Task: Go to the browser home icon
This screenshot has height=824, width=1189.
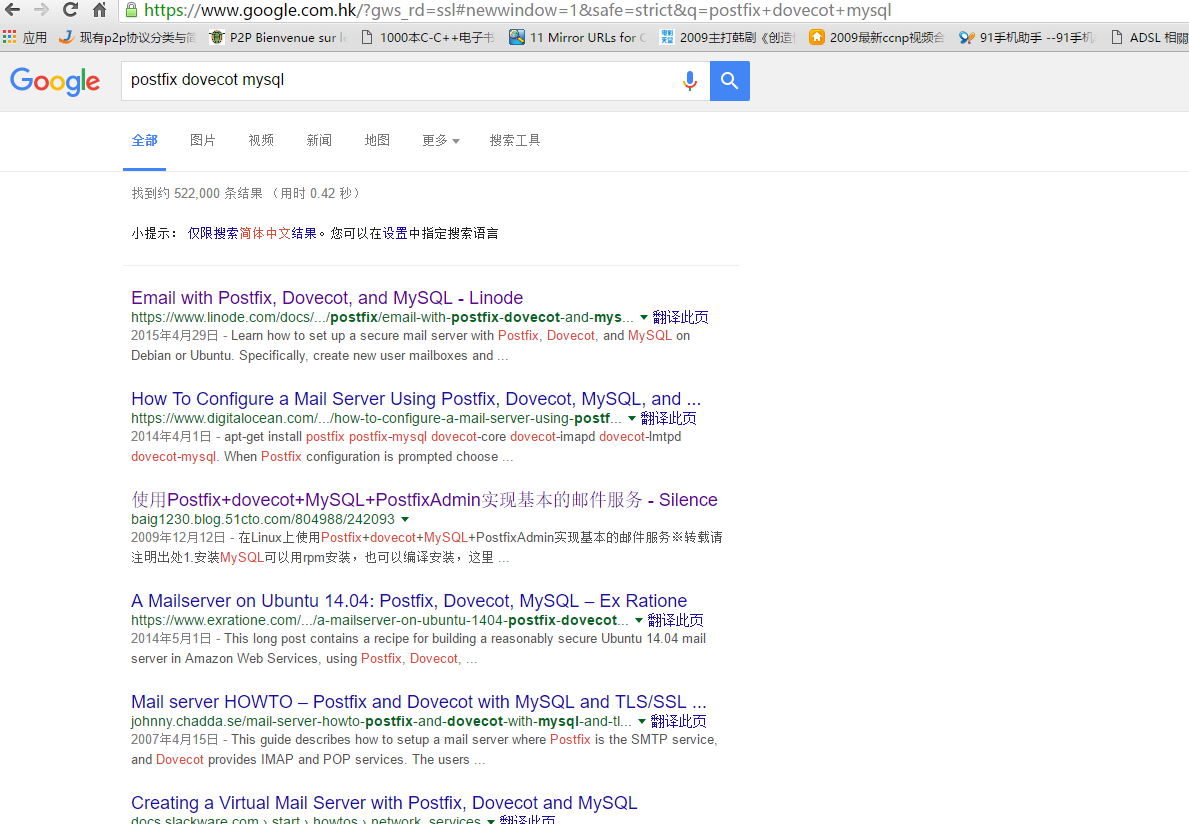Action: click(x=99, y=10)
